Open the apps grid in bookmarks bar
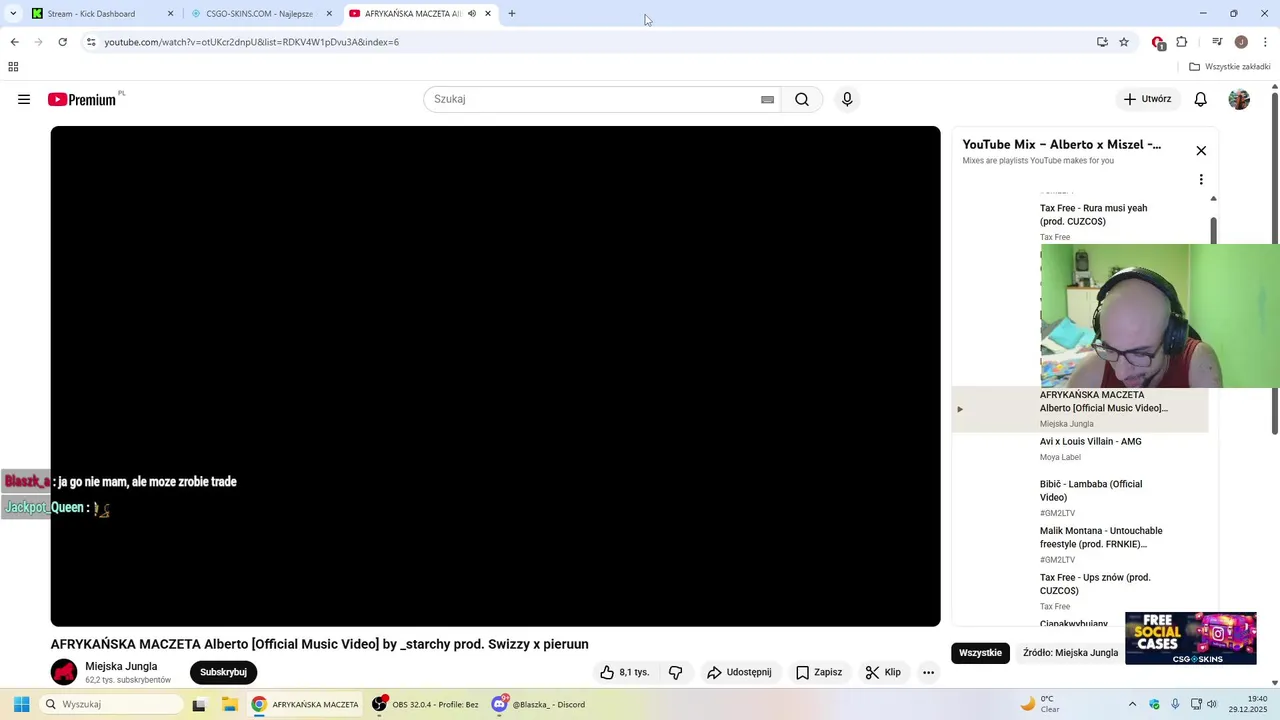The height and width of the screenshot is (720, 1280). [13, 67]
